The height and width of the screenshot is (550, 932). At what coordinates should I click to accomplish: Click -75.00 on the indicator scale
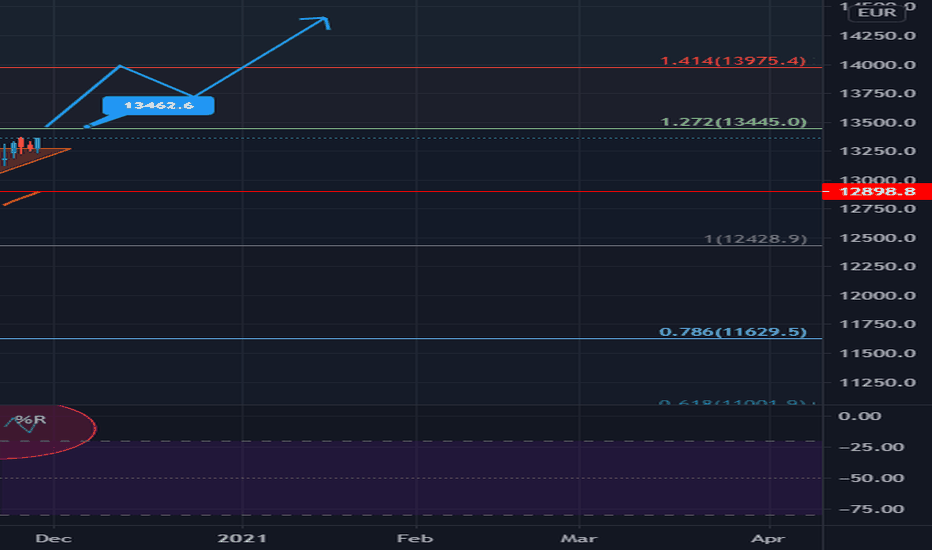(871, 509)
